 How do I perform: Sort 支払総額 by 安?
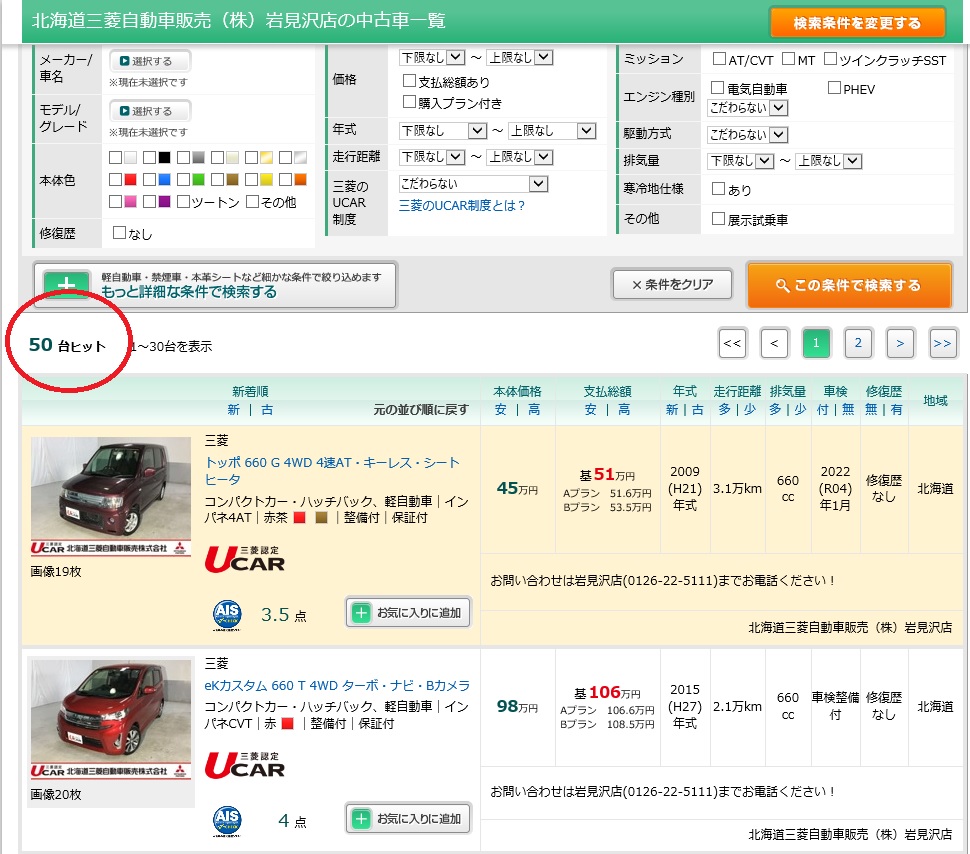[591, 410]
